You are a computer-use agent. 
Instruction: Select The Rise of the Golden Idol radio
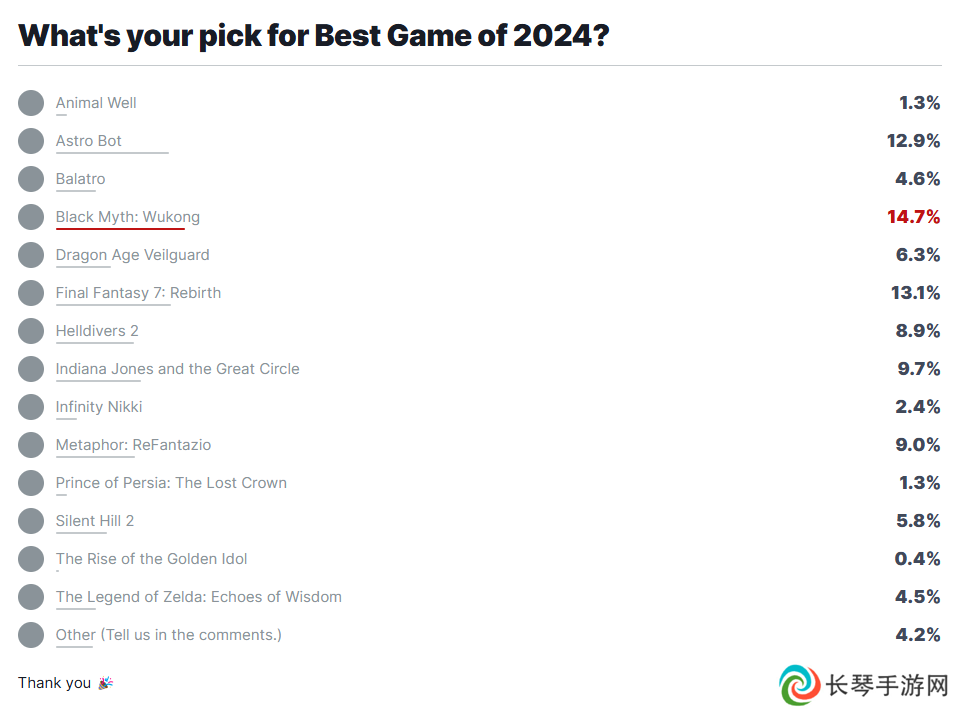click(x=31, y=559)
